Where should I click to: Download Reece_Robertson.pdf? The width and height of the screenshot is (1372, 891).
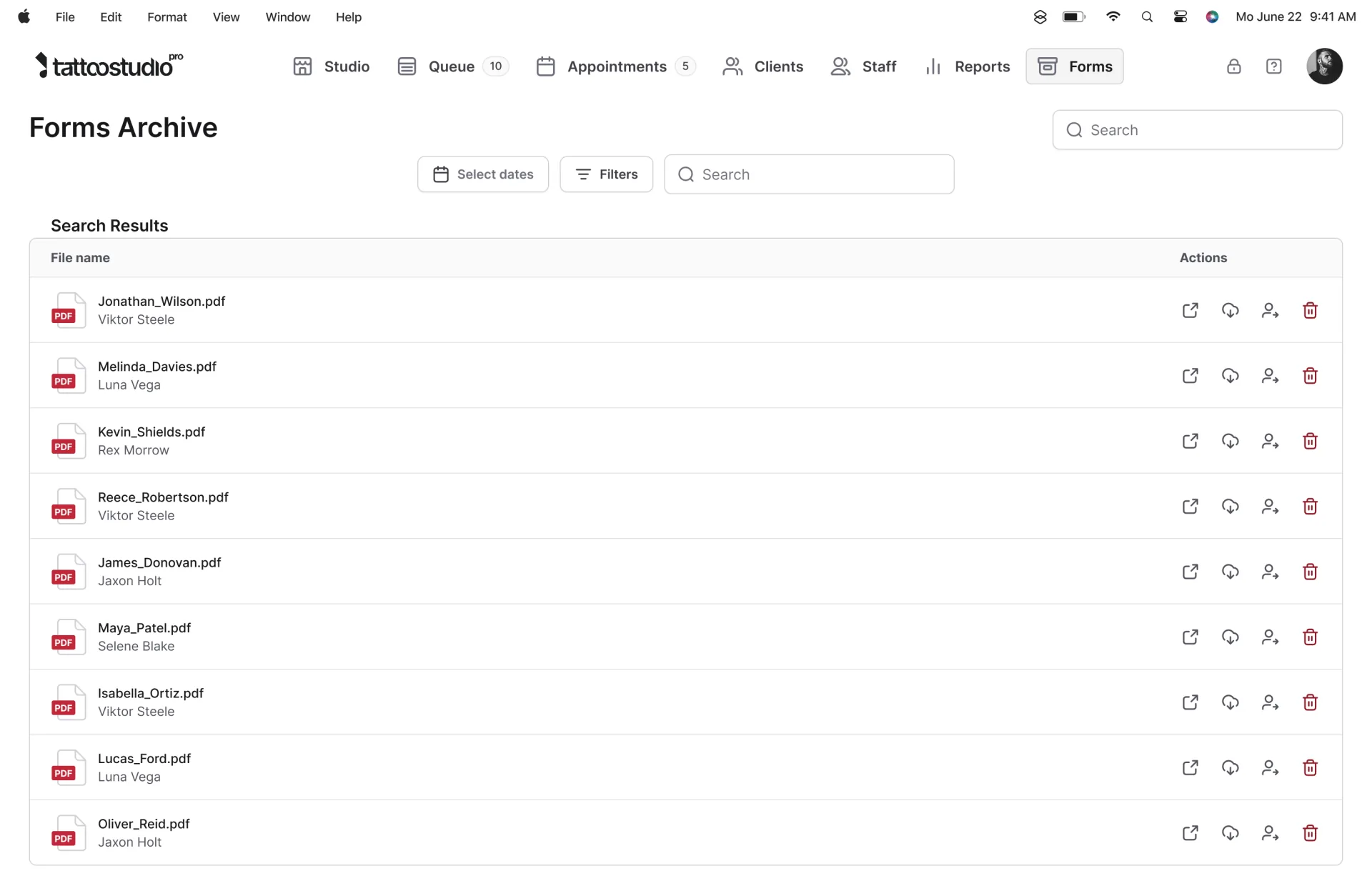(1230, 507)
